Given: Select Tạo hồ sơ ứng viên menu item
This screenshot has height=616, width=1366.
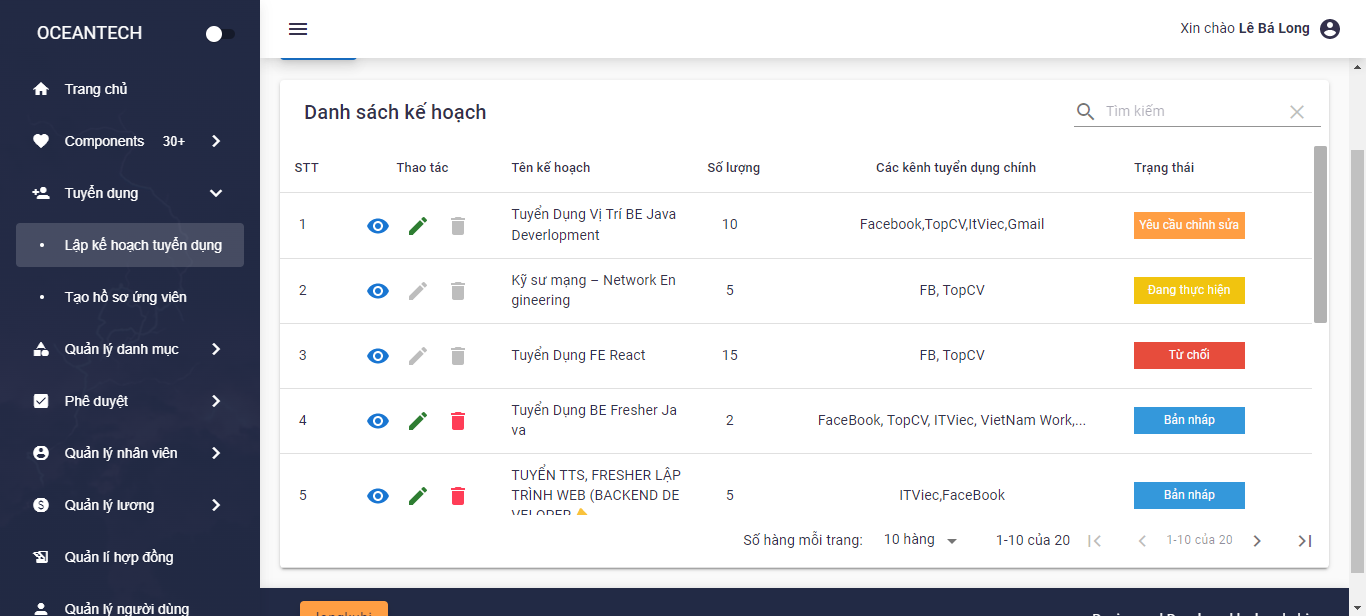Looking at the screenshot, I should (x=130, y=297).
